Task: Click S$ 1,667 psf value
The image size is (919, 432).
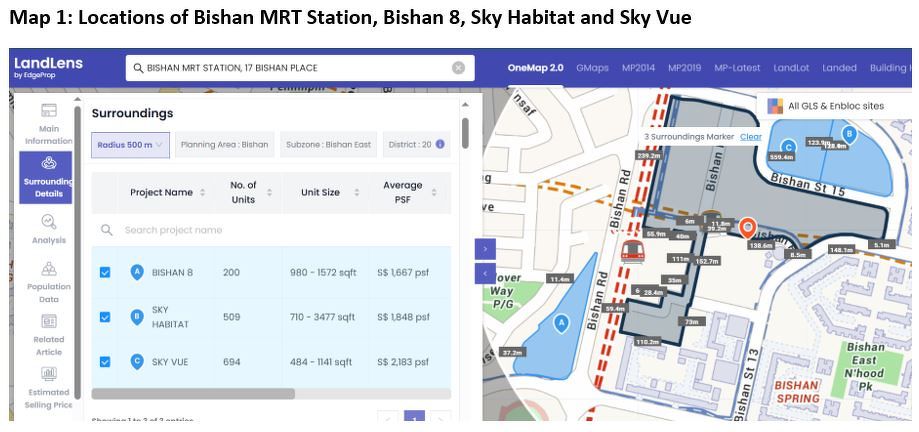Action: coord(403,273)
